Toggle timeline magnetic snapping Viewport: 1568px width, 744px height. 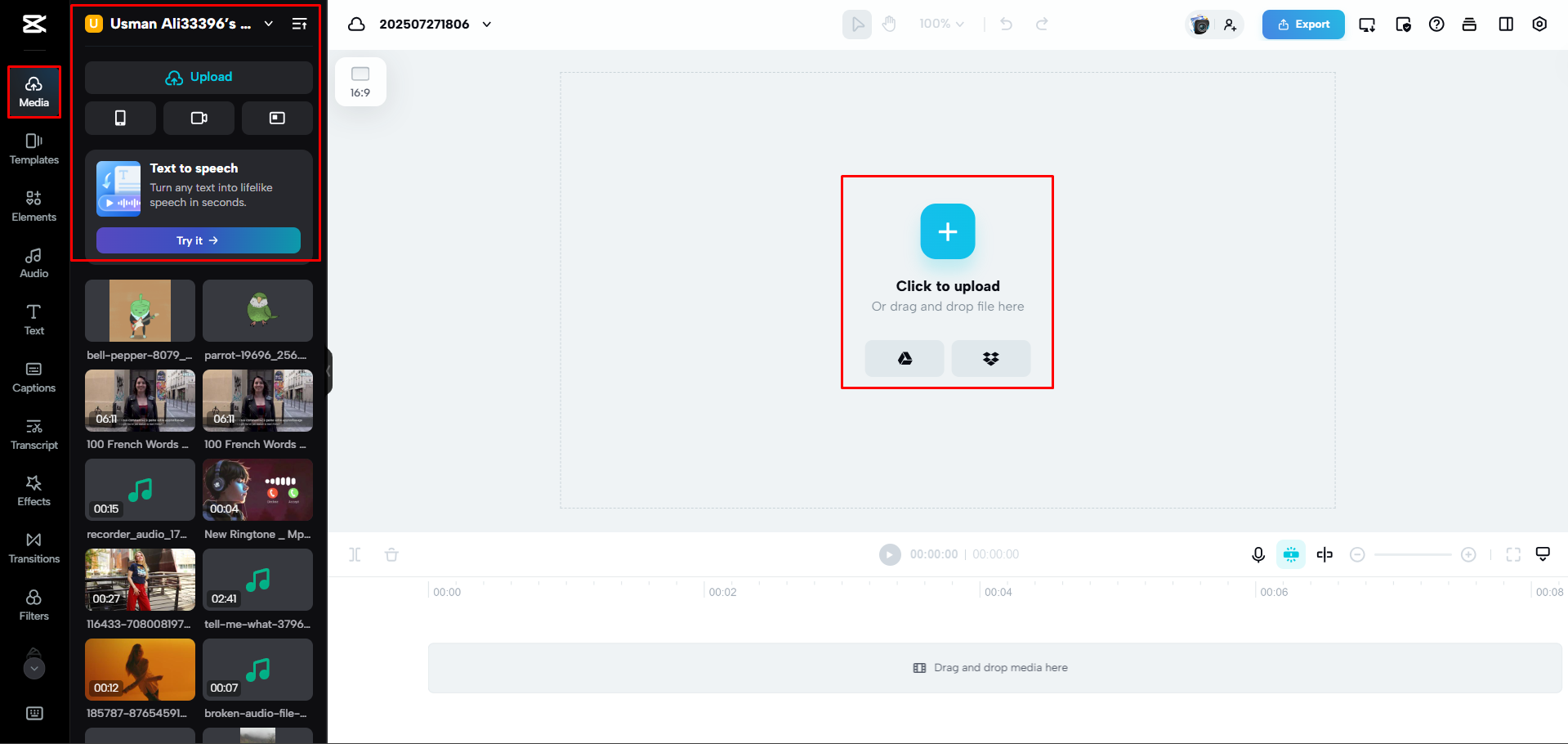coord(1291,554)
